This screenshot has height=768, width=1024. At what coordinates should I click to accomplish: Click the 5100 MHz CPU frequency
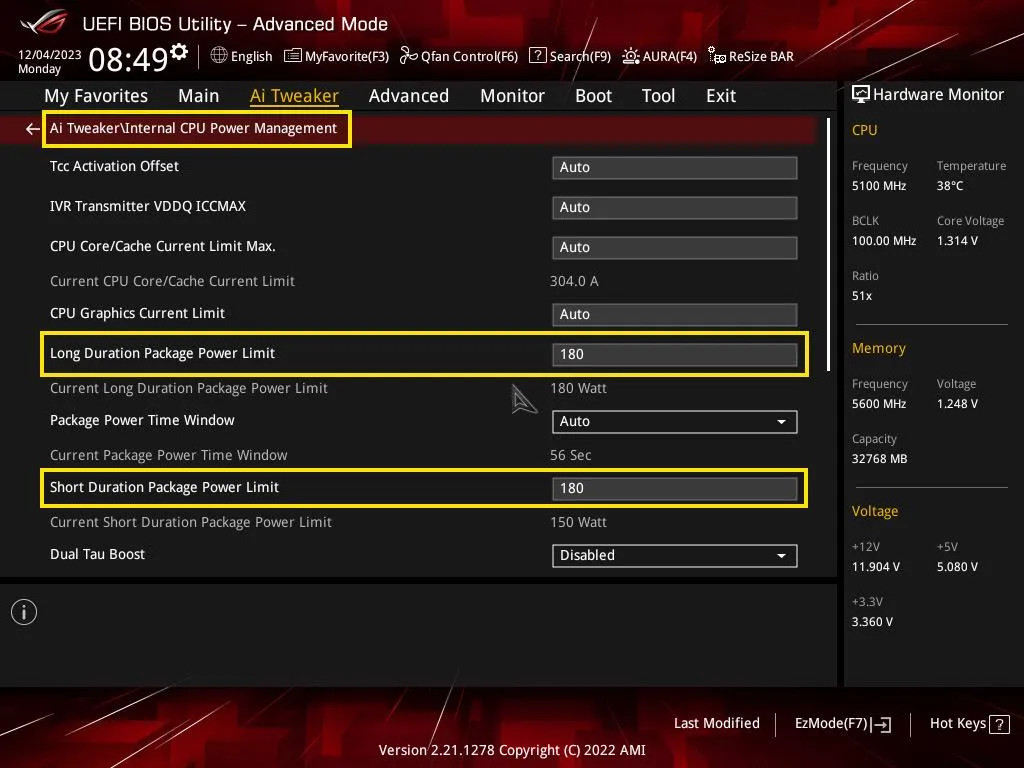point(878,185)
